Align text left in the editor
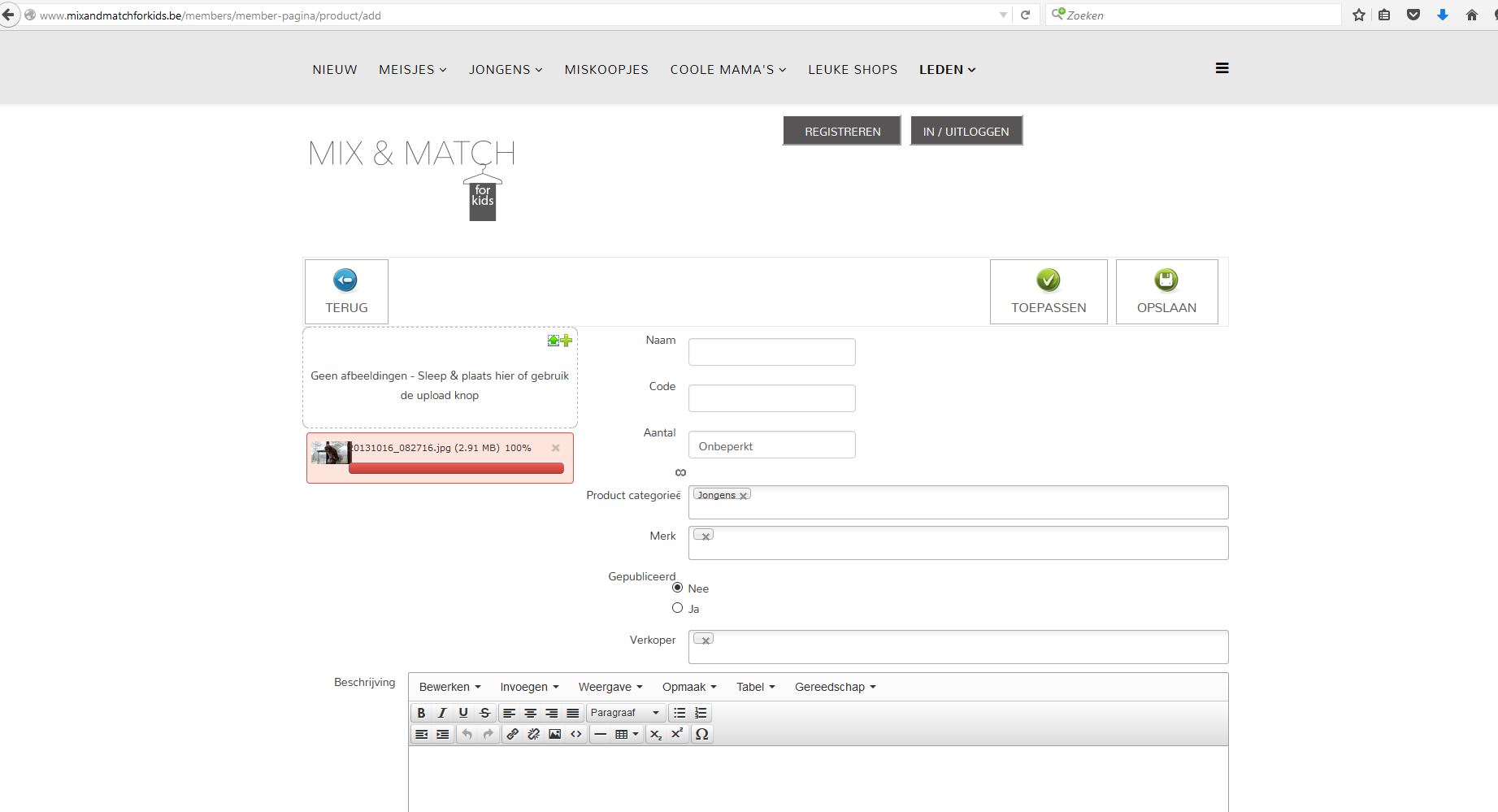 tap(510, 713)
